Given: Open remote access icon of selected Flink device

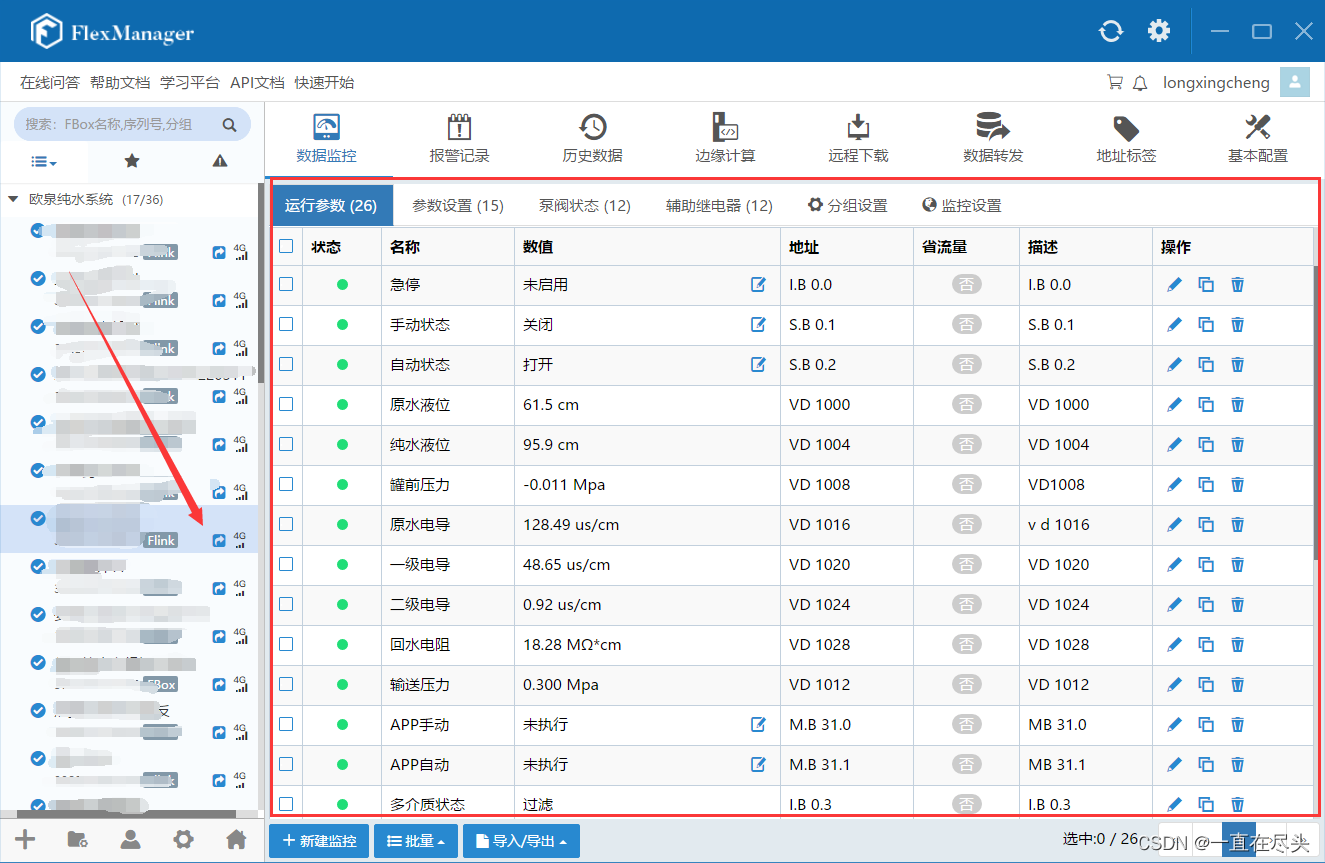Looking at the screenshot, I should [219, 540].
